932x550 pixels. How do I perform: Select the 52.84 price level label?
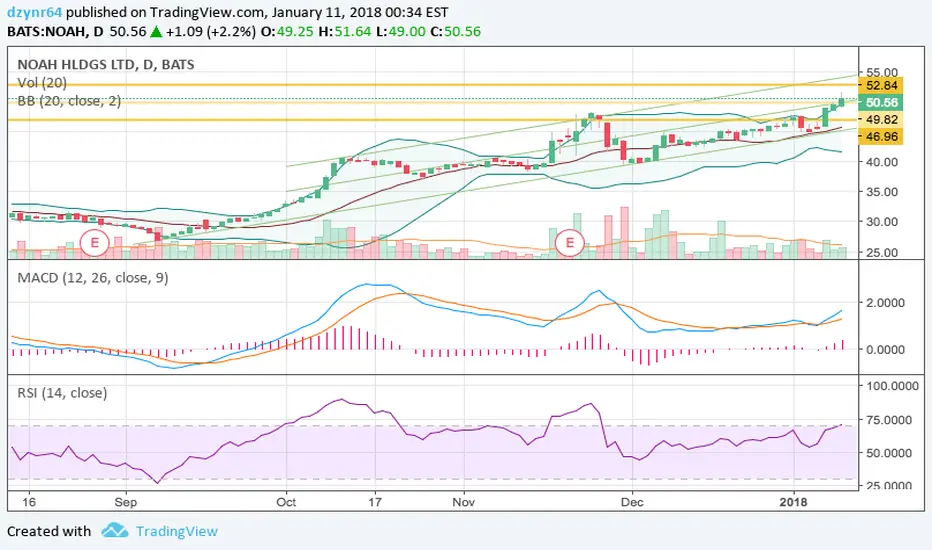pos(881,85)
